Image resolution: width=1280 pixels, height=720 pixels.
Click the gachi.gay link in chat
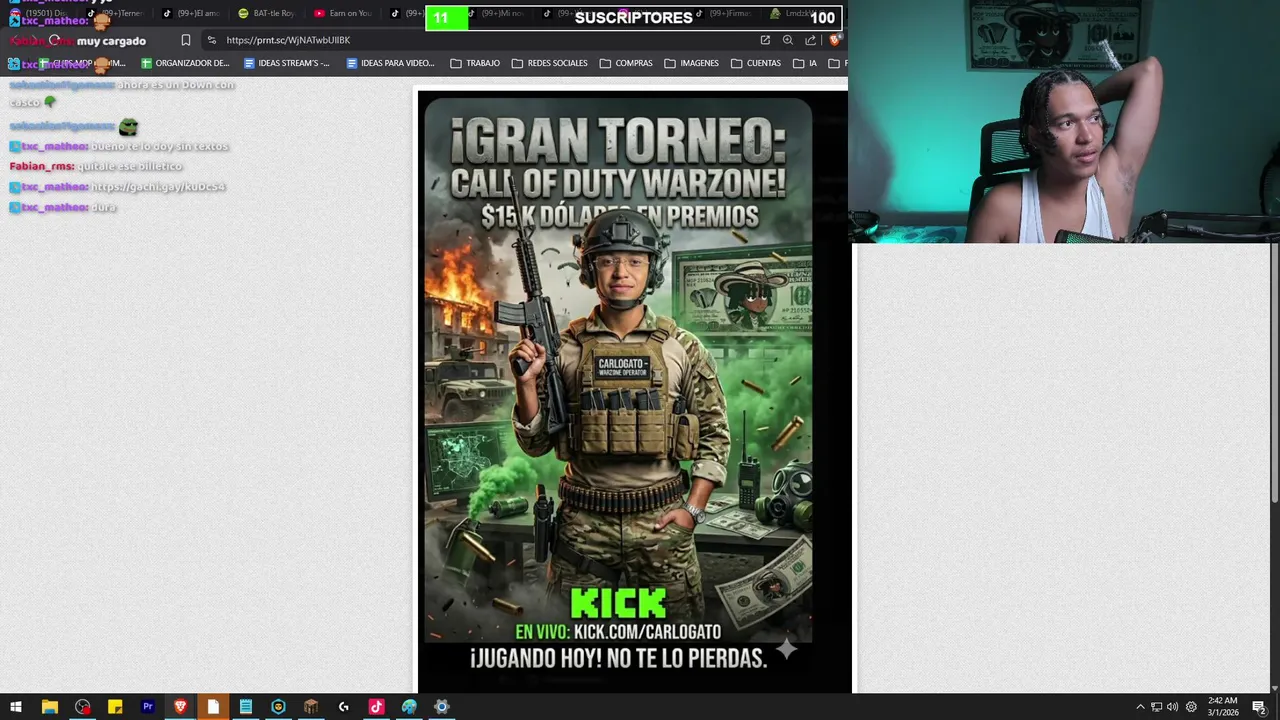pyautogui.click(x=158, y=187)
